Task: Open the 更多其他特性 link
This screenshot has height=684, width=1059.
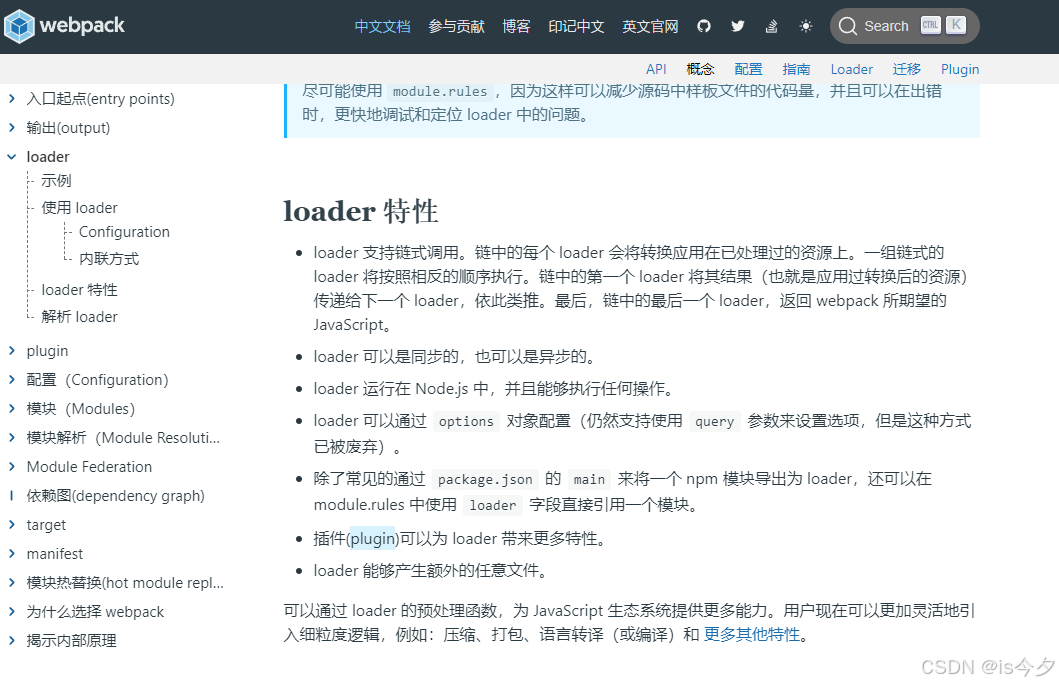Action: click(x=751, y=633)
